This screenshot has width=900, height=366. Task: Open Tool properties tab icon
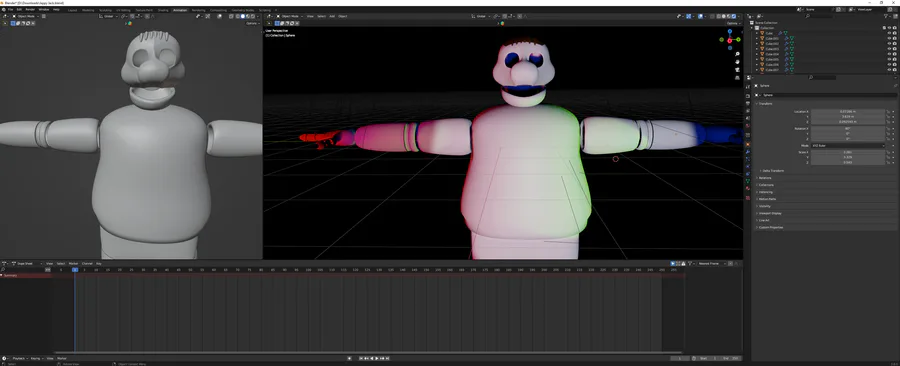(x=748, y=87)
